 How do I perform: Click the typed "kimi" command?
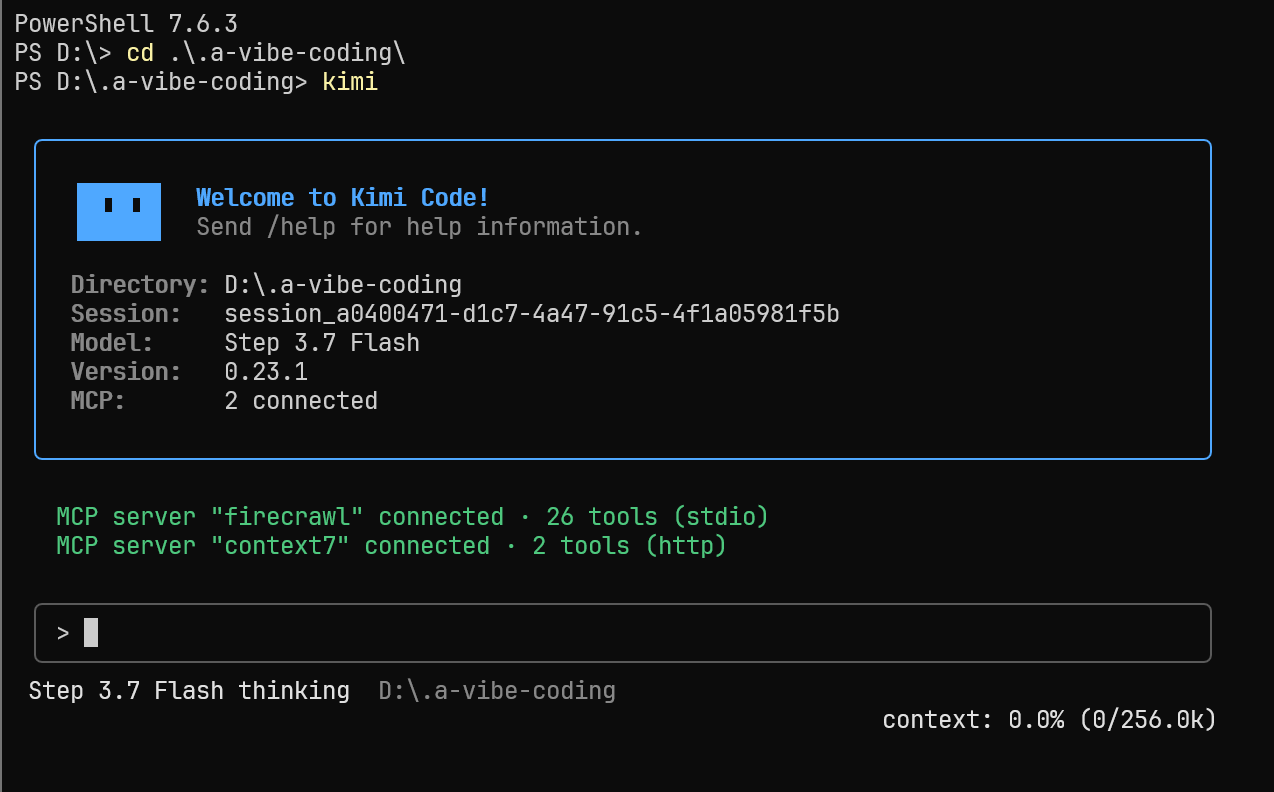(350, 82)
